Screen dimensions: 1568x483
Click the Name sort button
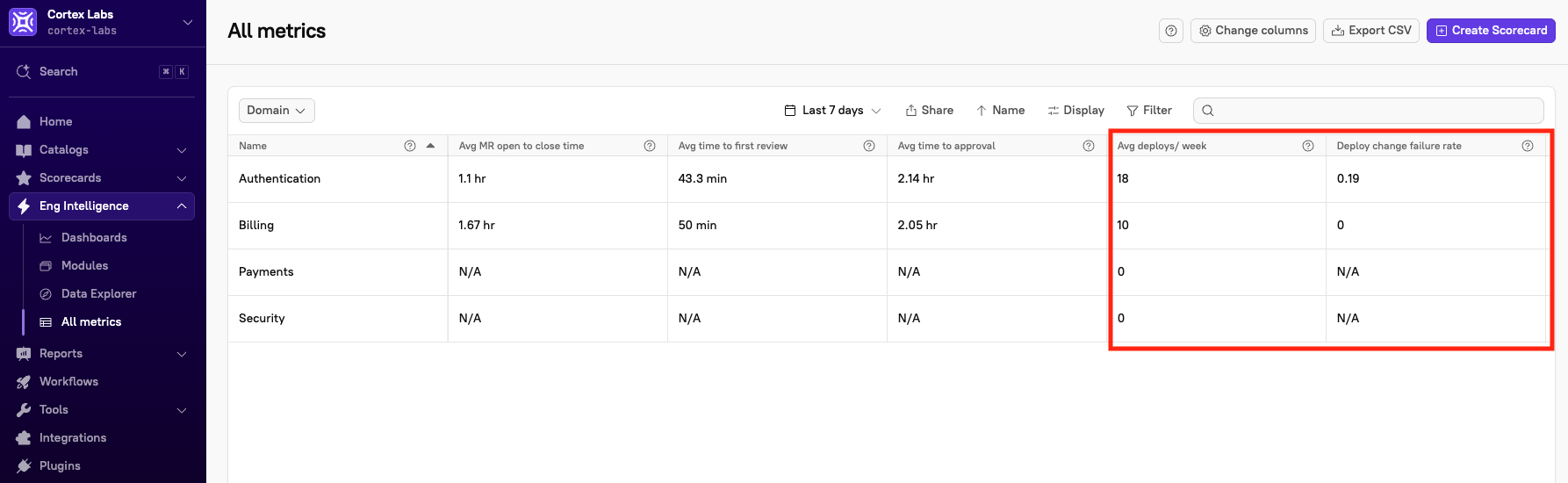click(x=1001, y=111)
